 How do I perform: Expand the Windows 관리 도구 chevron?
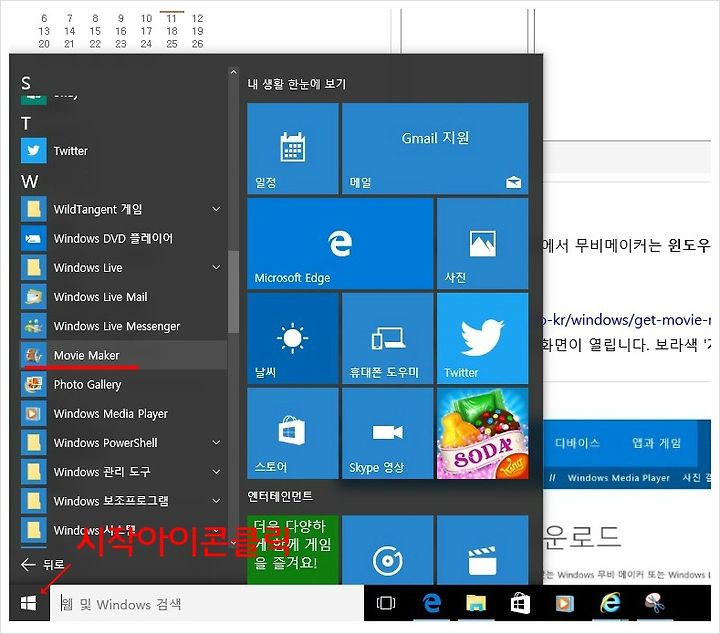pos(216,471)
